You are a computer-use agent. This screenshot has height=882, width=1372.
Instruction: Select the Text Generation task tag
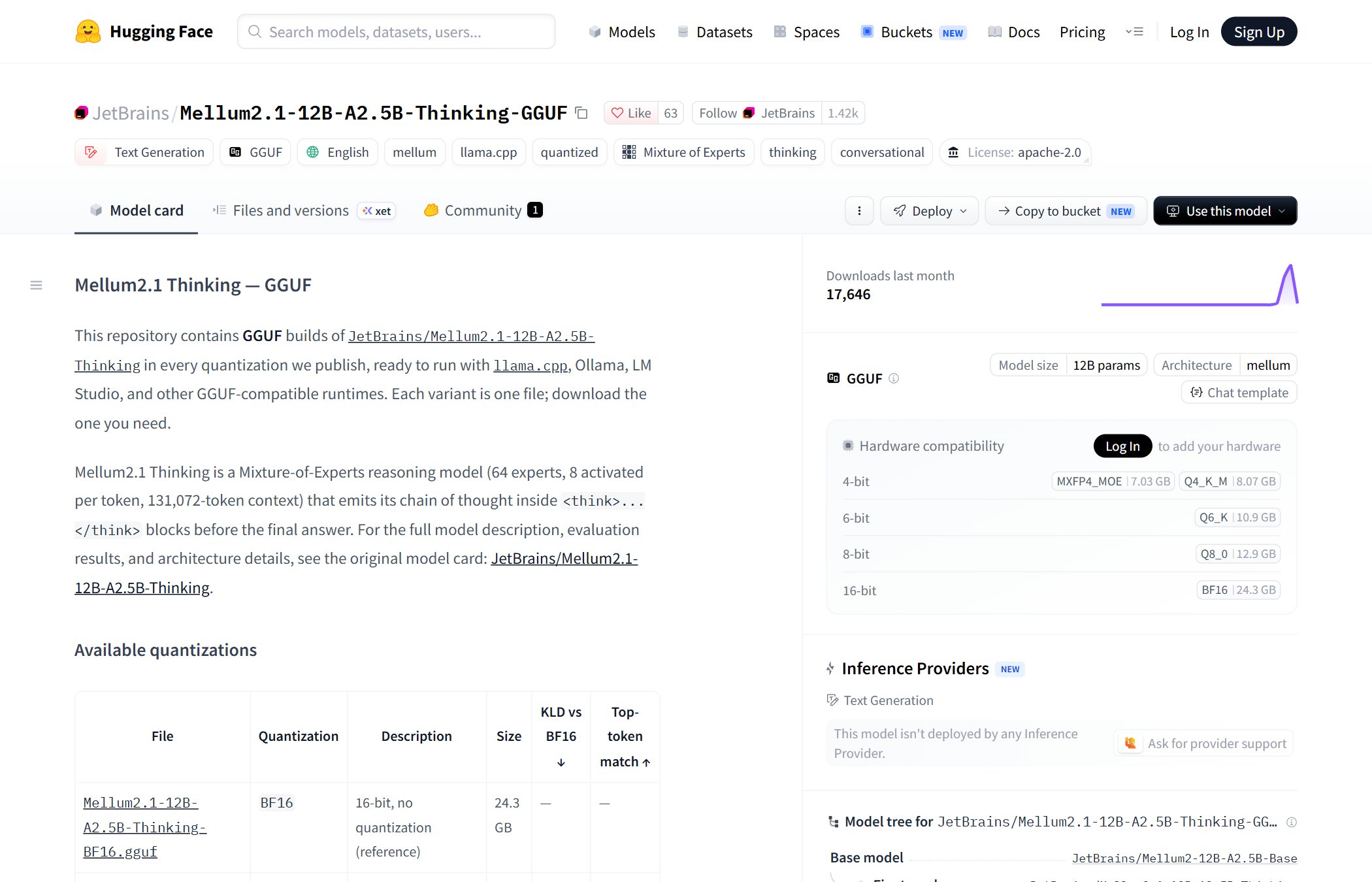(x=144, y=152)
